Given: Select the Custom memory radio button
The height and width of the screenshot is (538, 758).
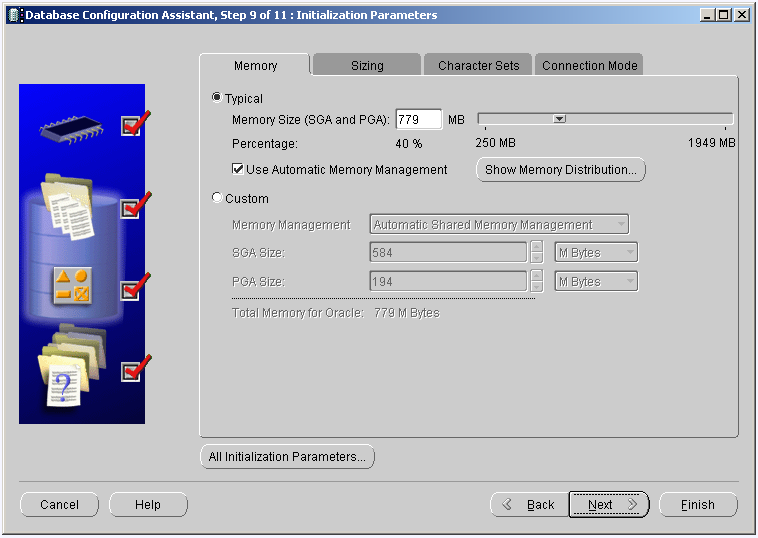Looking at the screenshot, I should pyautogui.click(x=217, y=197).
